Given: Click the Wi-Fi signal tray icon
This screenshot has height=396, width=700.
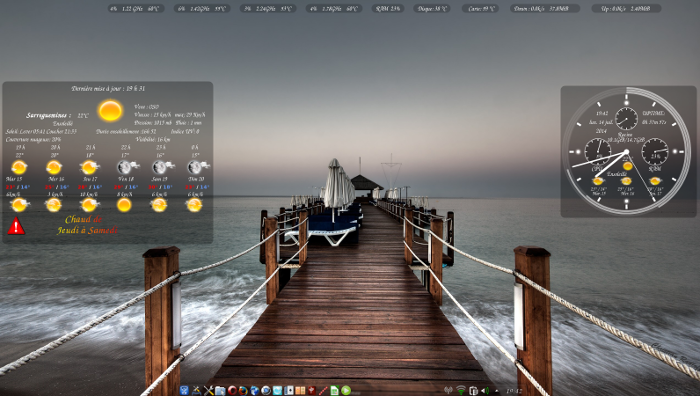Looking at the screenshot, I should (461, 391).
